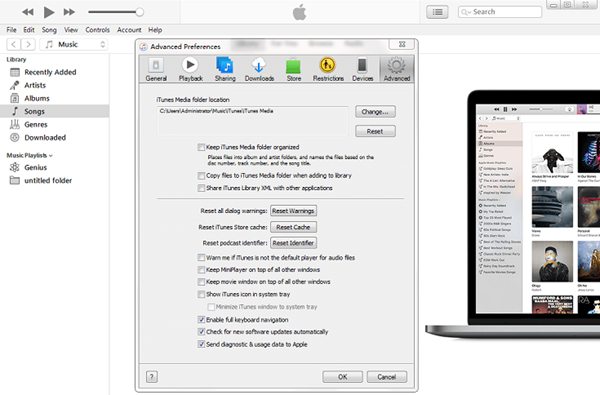
Task: Click the Recently Added calendar icon
Action: click(15, 72)
